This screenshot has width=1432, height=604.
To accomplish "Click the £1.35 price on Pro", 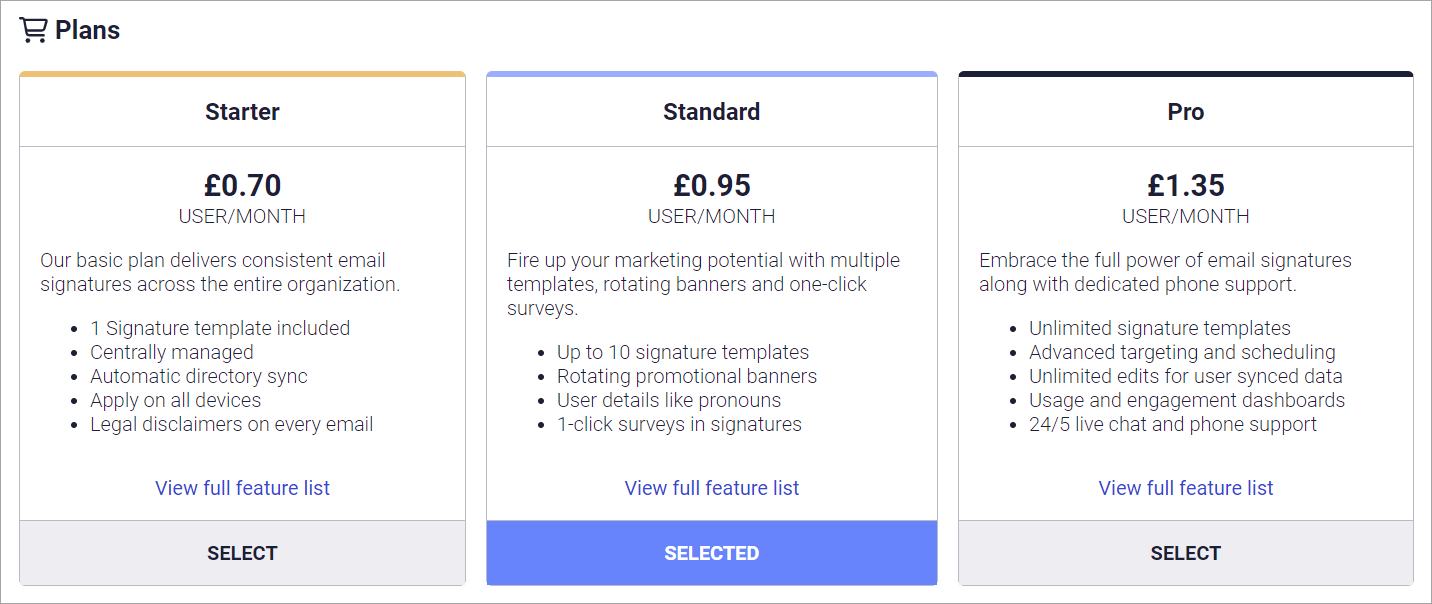I will coord(1186,185).
